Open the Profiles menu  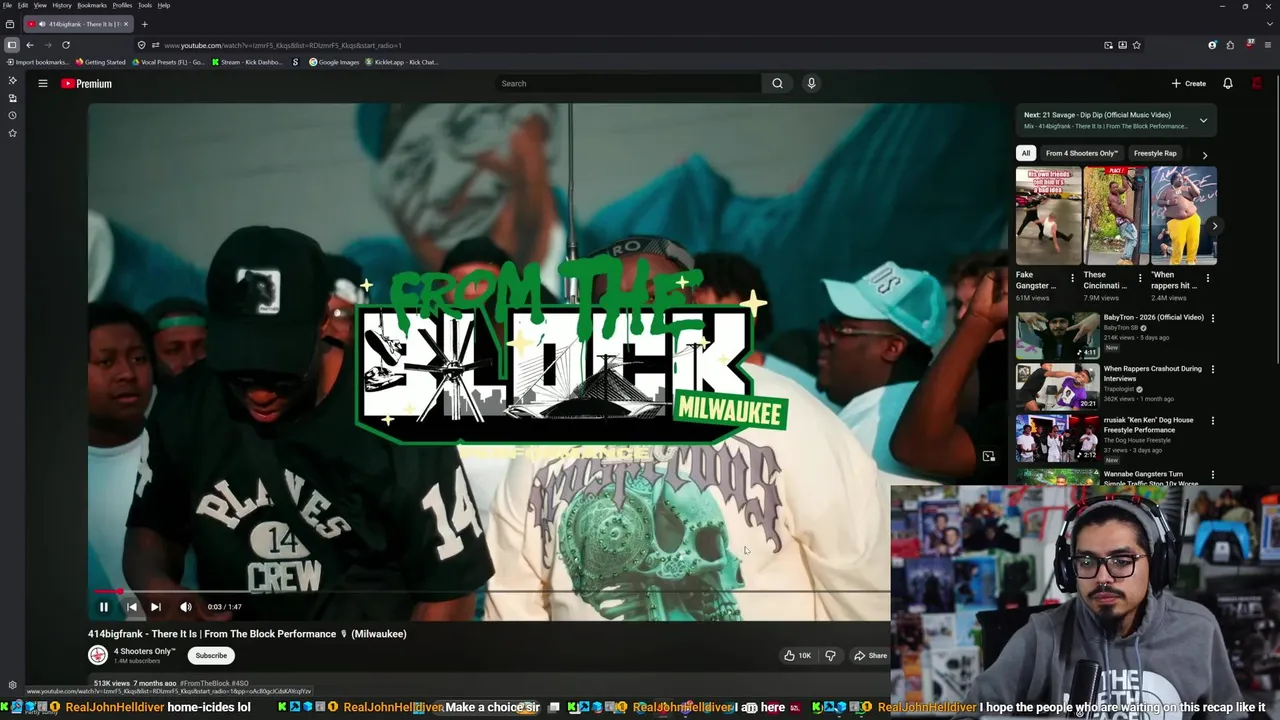tap(122, 5)
